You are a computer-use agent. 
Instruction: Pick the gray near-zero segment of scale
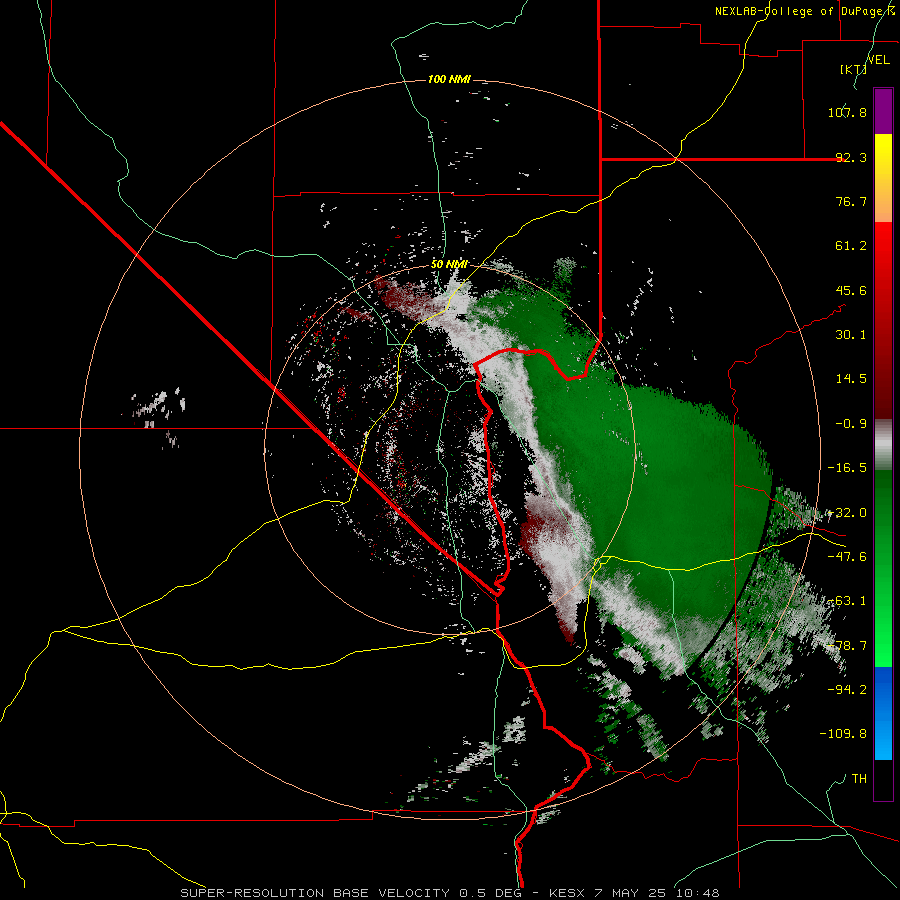pyautogui.click(x=883, y=445)
